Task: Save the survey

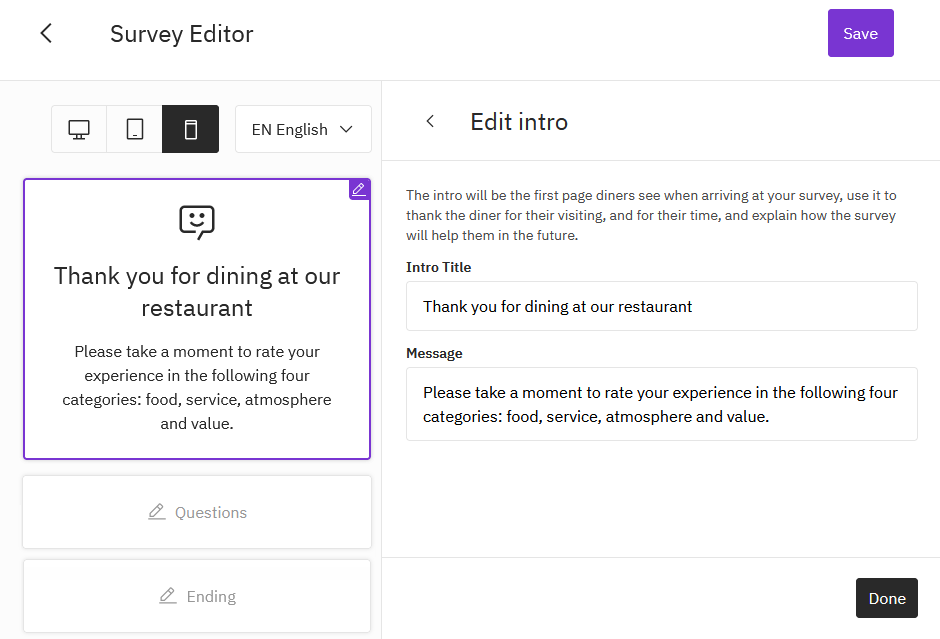Action: pos(860,33)
